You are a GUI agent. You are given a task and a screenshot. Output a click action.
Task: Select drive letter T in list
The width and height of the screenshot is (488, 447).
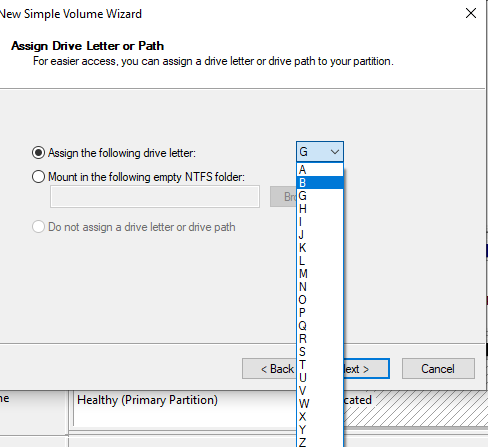pyautogui.click(x=320, y=365)
